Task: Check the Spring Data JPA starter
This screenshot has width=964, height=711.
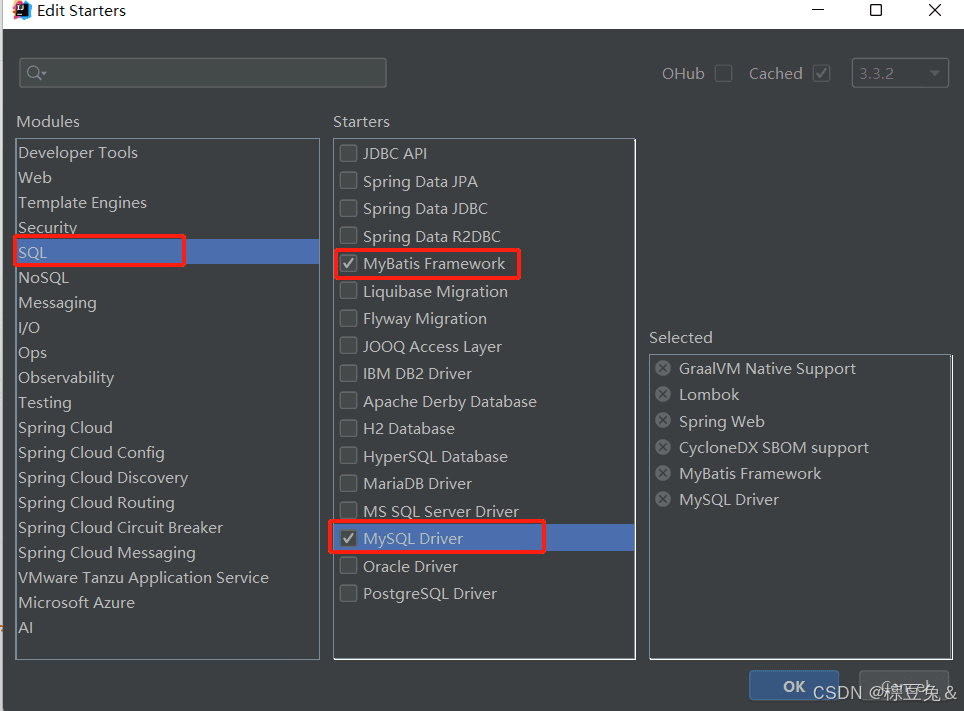Action: 349,181
